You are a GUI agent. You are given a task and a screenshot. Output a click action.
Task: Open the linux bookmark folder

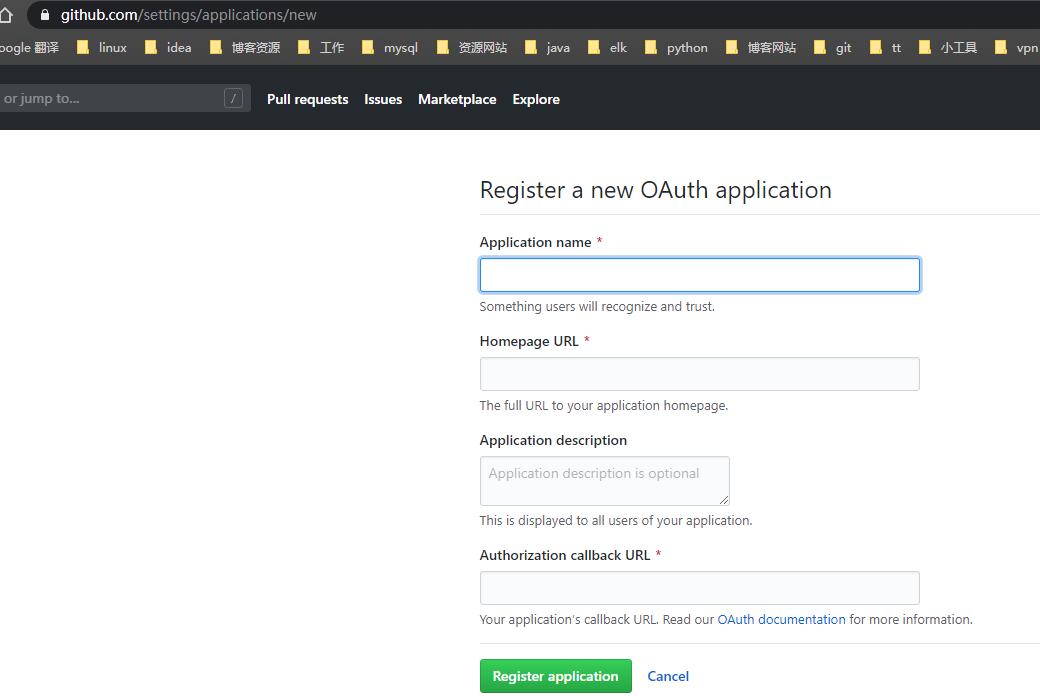[x=103, y=47]
